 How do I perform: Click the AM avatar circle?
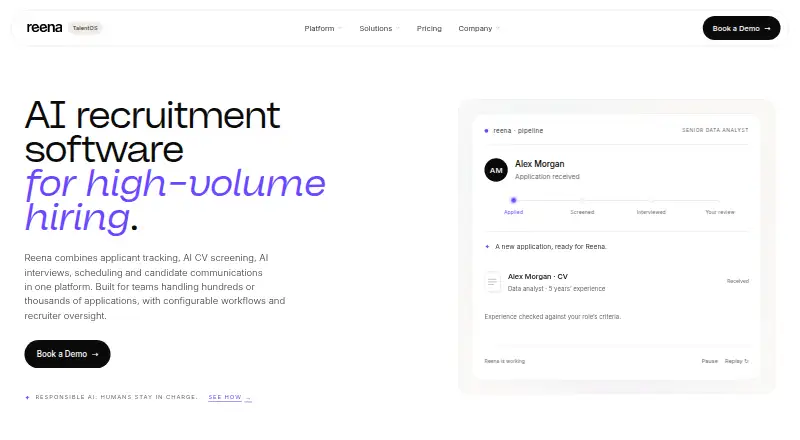pyautogui.click(x=496, y=170)
